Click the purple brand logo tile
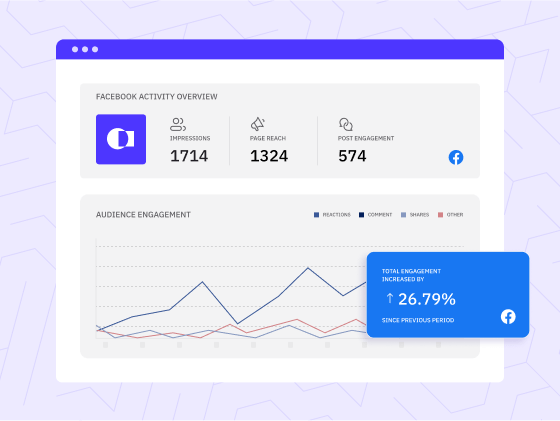560x421 pixels. [x=121, y=139]
